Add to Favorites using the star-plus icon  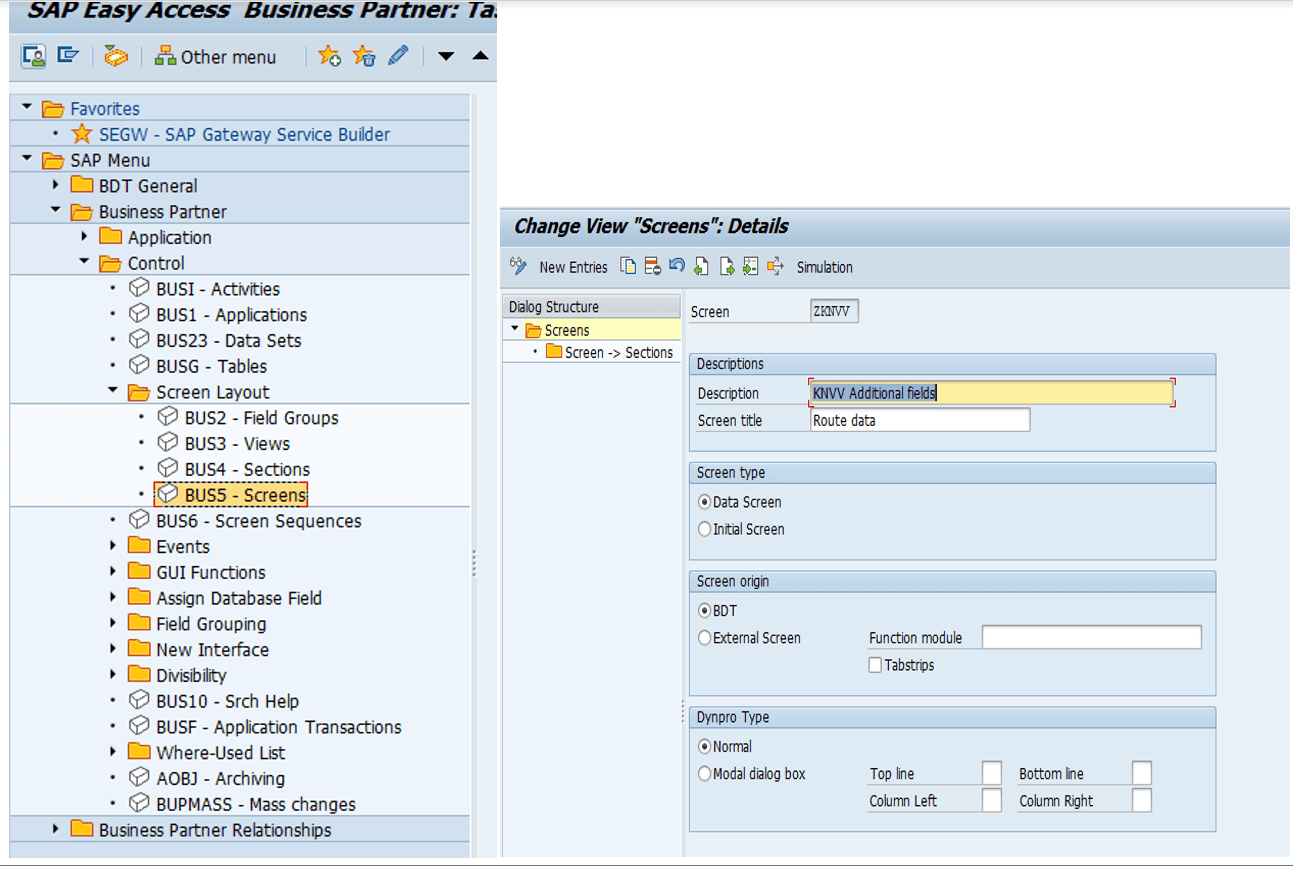point(329,56)
